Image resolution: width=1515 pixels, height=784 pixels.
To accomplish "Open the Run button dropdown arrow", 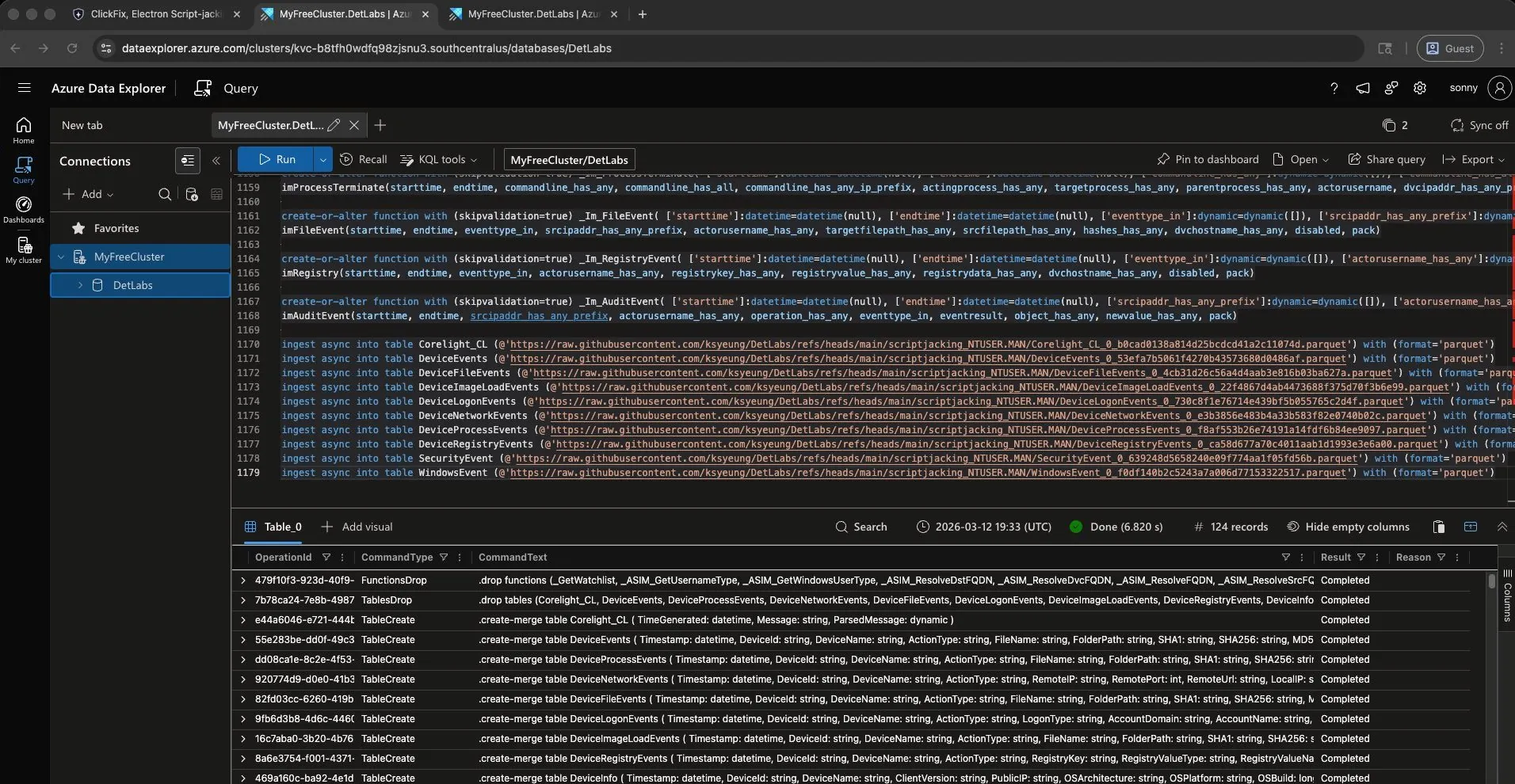I will point(322,159).
